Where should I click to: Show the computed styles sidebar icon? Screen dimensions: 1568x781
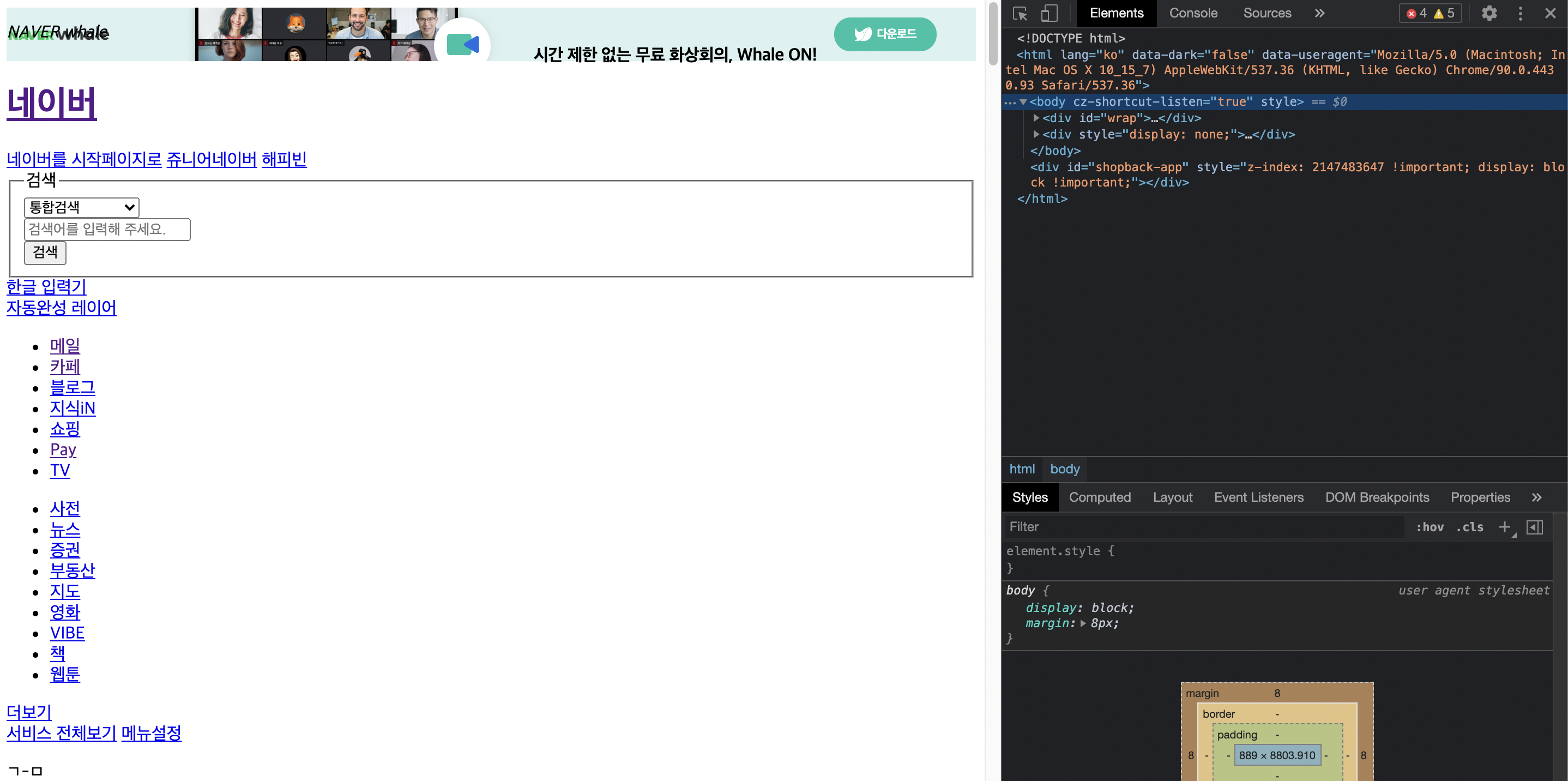(1535, 527)
